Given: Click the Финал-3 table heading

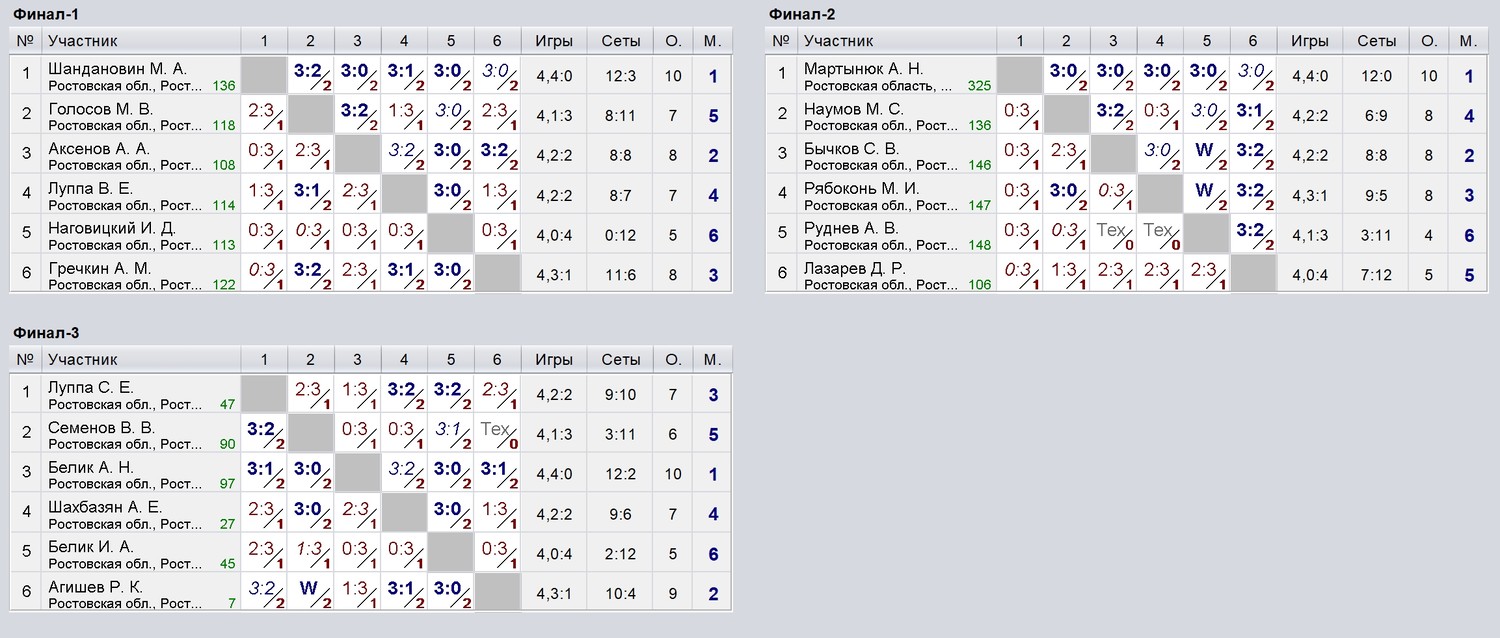Looking at the screenshot, I should [x=41, y=333].
